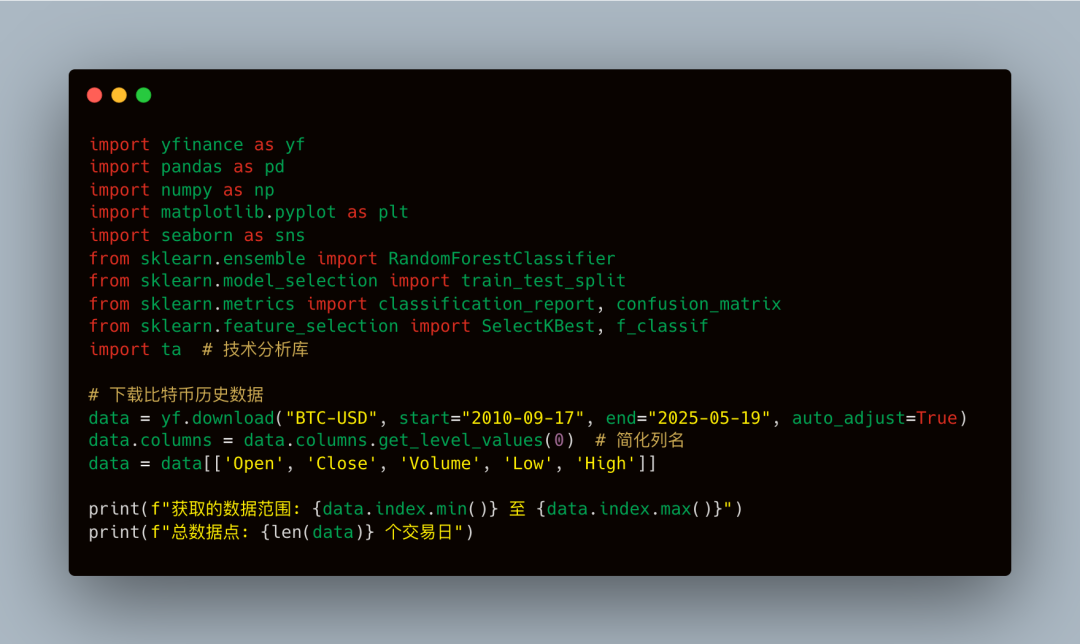This screenshot has height=644, width=1080.
Task: Click the start date "2010-09-17"
Action: pyautogui.click(x=523, y=418)
